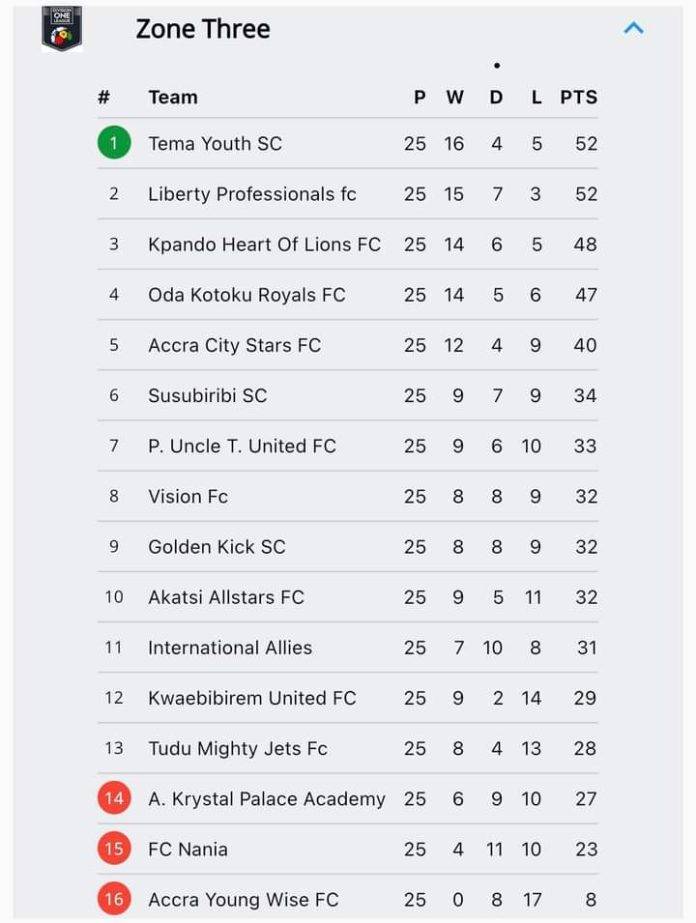Click the red rank 15 badge
696x923 pixels.
tap(114, 849)
